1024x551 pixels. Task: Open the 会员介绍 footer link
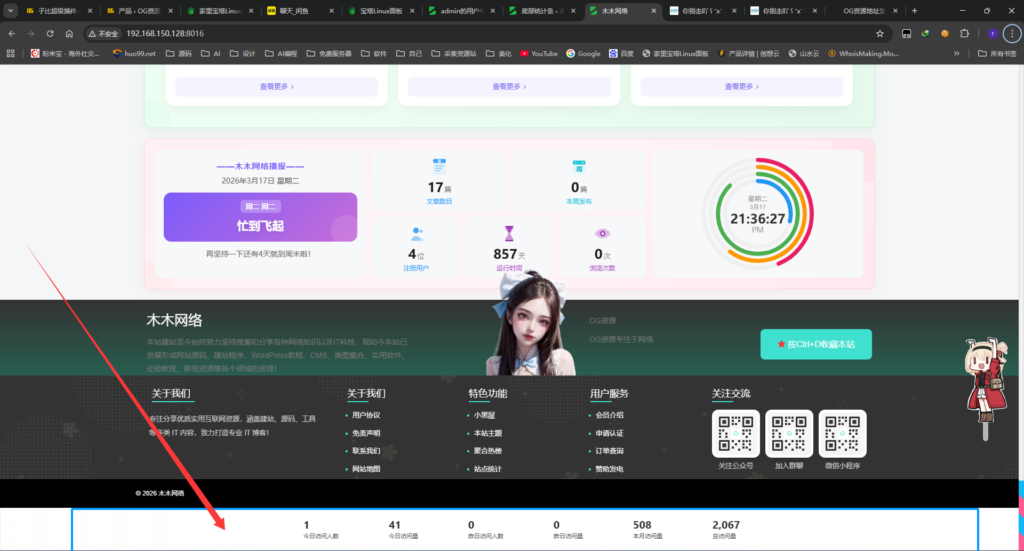(609, 415)
